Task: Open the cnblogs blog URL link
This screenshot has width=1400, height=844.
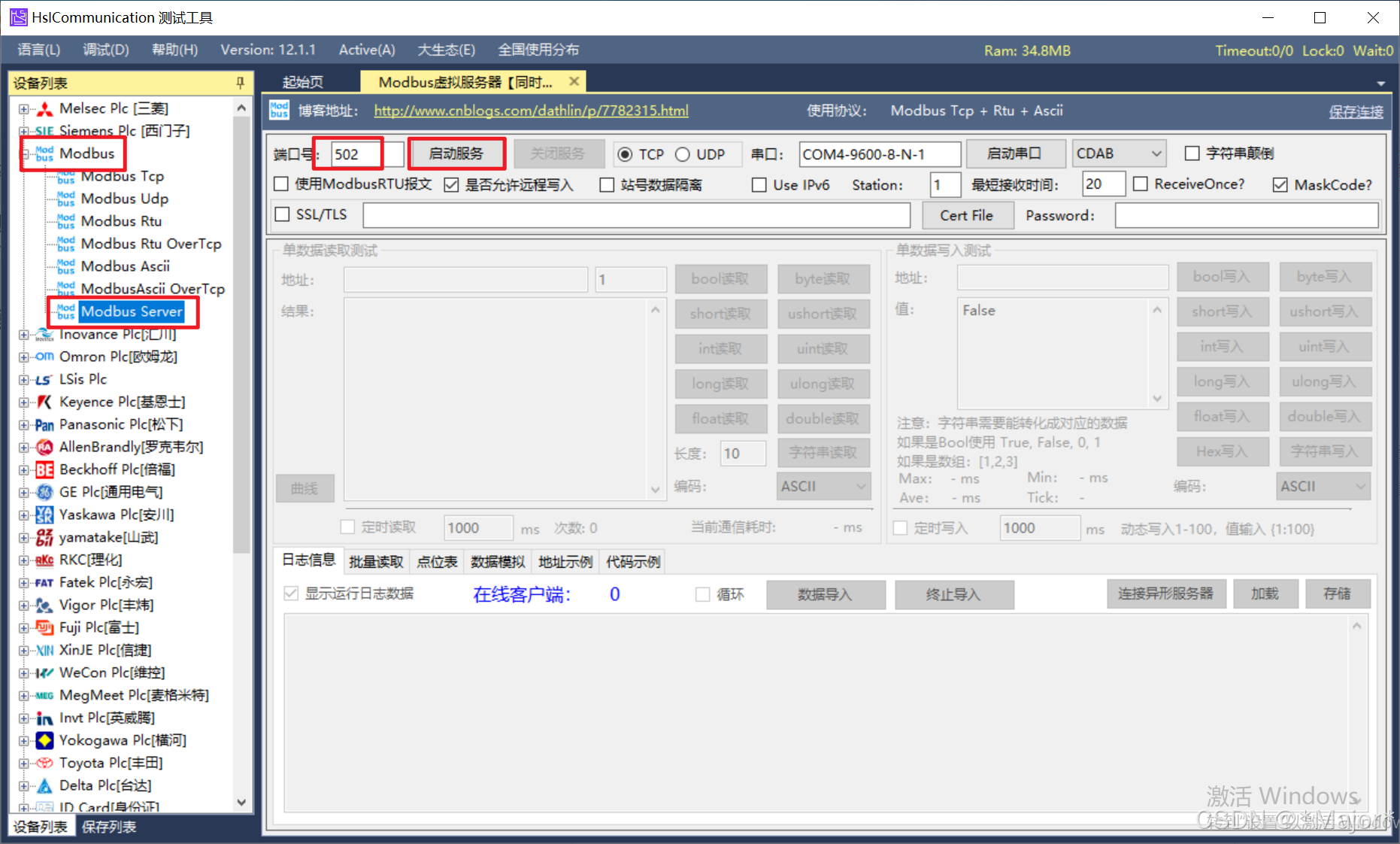Action: pos(531,110)
